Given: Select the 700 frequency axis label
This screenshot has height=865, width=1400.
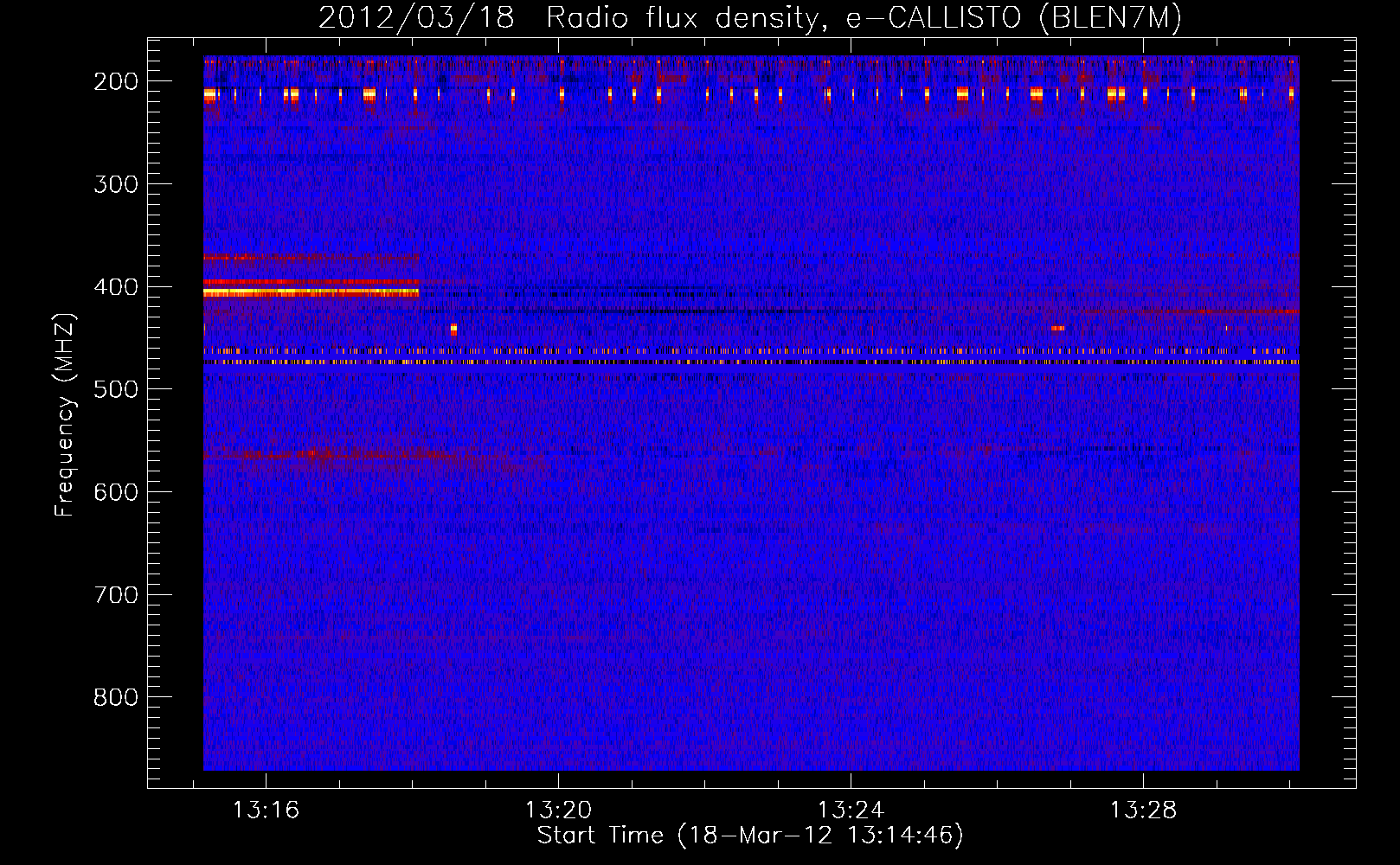Looking at the screenshot, I should click(x=116, y=595).
